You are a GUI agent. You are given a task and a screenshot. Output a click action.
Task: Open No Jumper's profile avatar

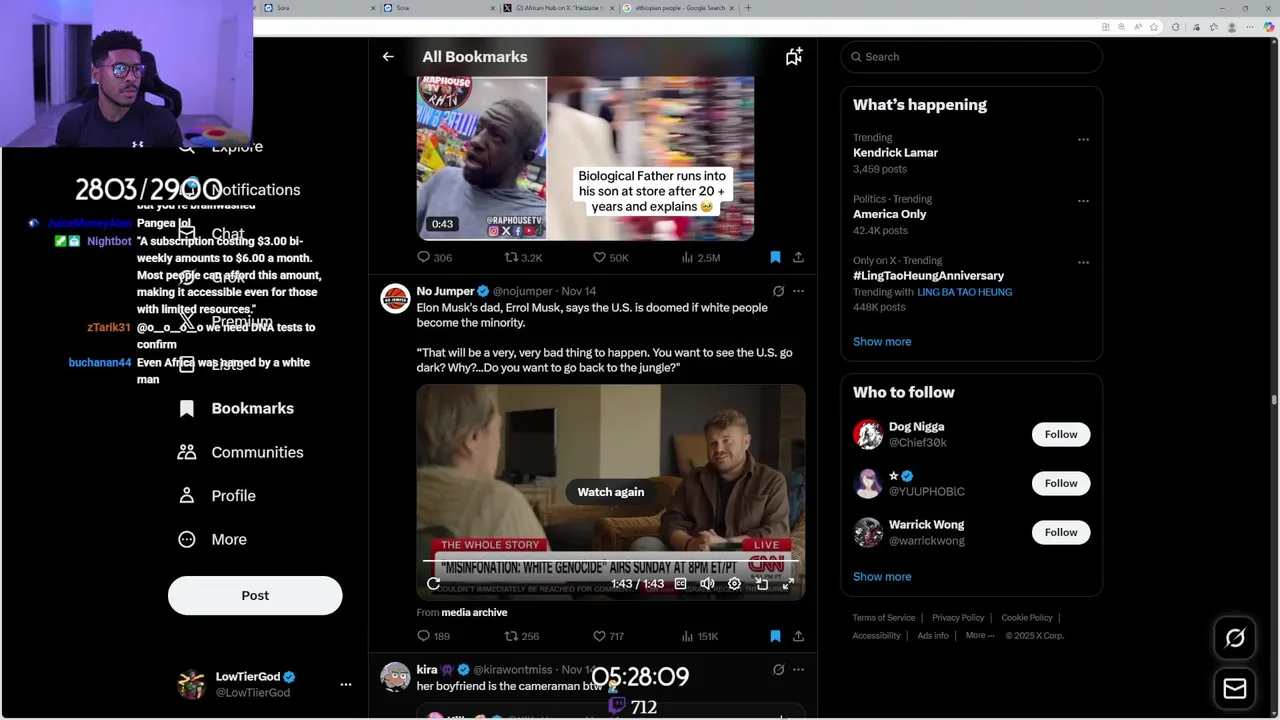395,298
